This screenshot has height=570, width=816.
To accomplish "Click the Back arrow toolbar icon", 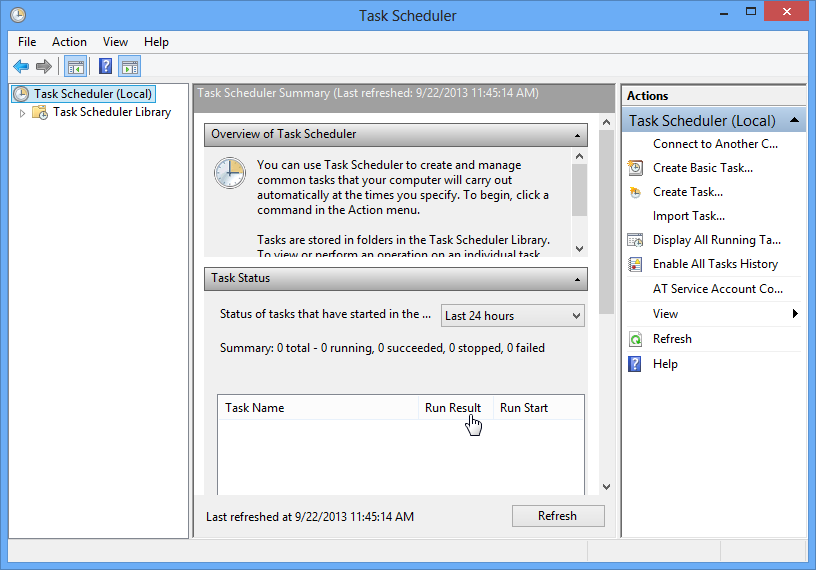I will click(x=21, y=67).
